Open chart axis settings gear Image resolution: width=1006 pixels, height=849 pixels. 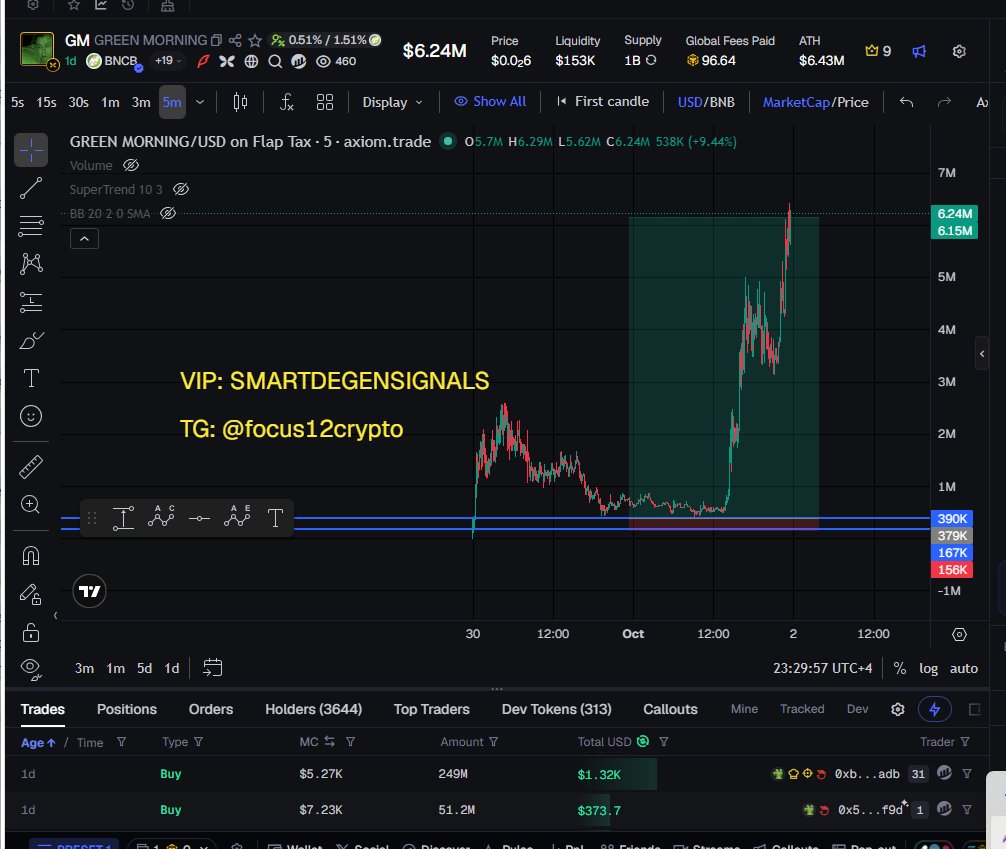(959, 634)
